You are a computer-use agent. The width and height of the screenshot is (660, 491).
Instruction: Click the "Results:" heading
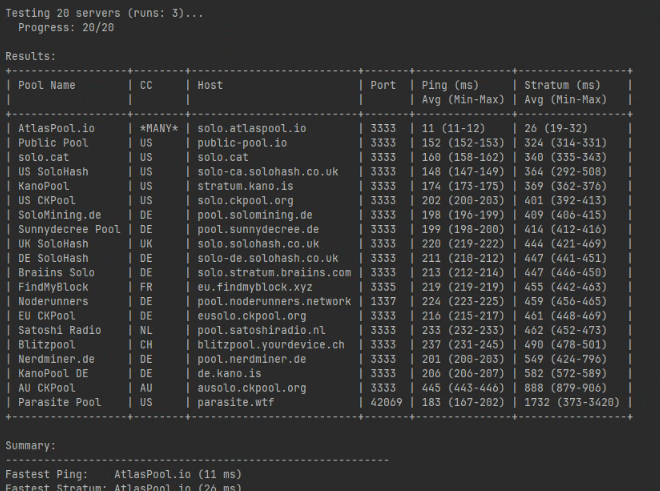click(x=30, y=56)
